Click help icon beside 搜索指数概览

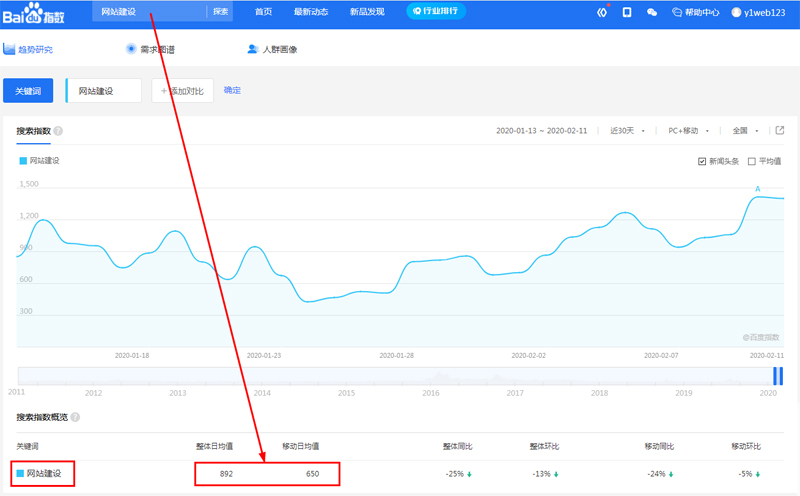click(75, 417)
